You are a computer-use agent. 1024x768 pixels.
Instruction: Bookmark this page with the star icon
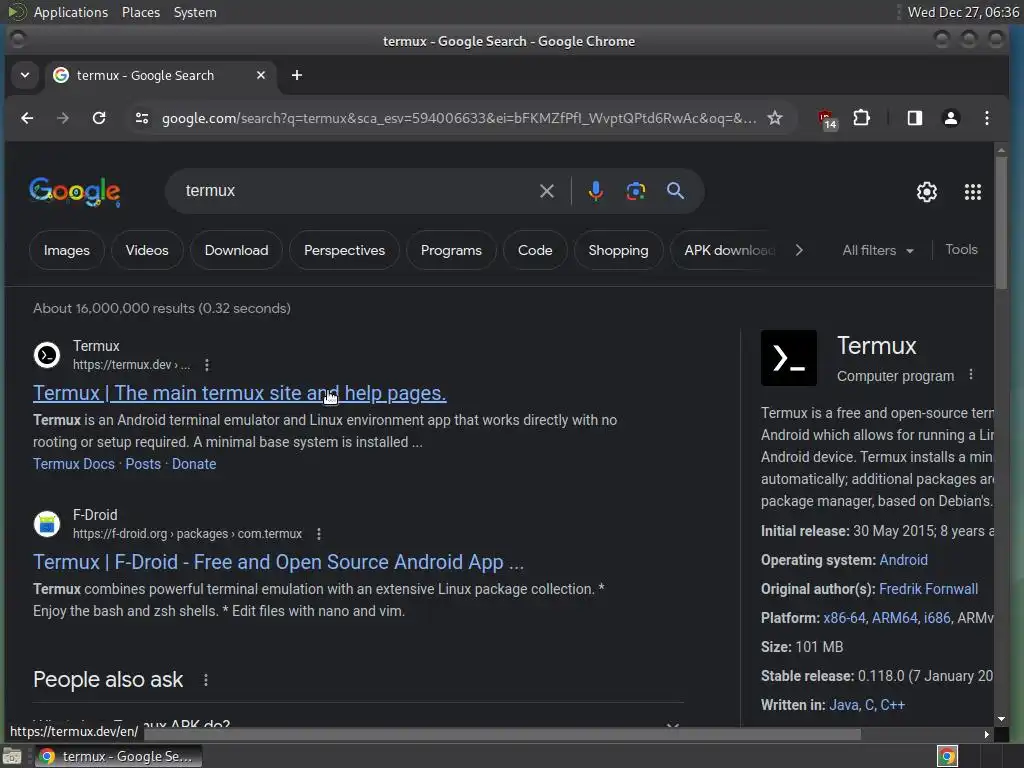(x=775, y=118)
